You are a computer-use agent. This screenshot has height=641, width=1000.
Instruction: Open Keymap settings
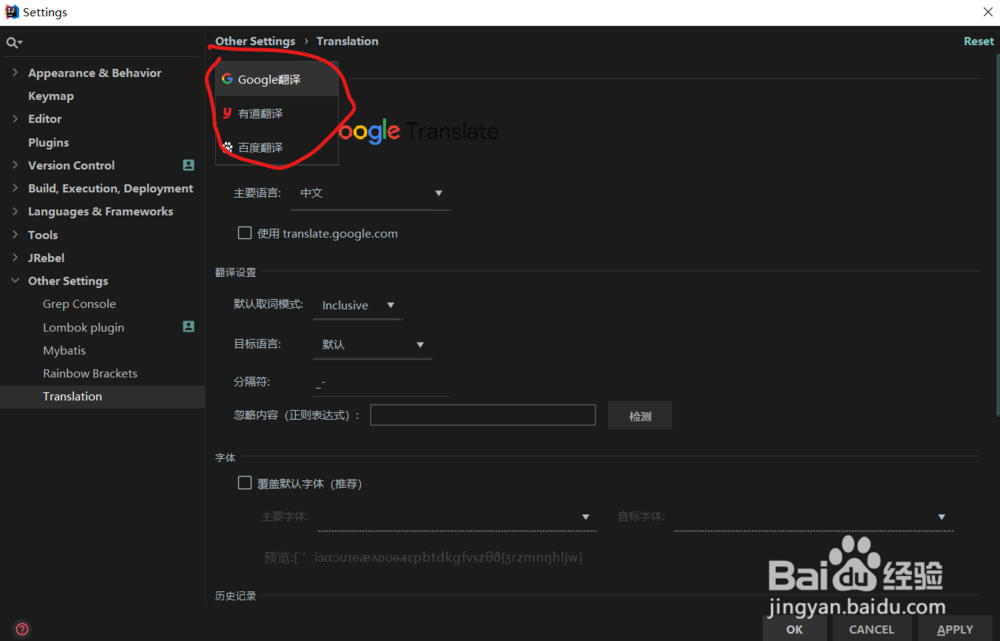pos(51,96)
